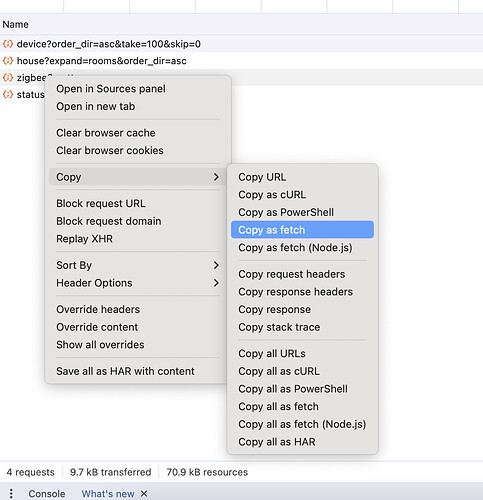Choose Show all overrides

click(x=138, y=345)
